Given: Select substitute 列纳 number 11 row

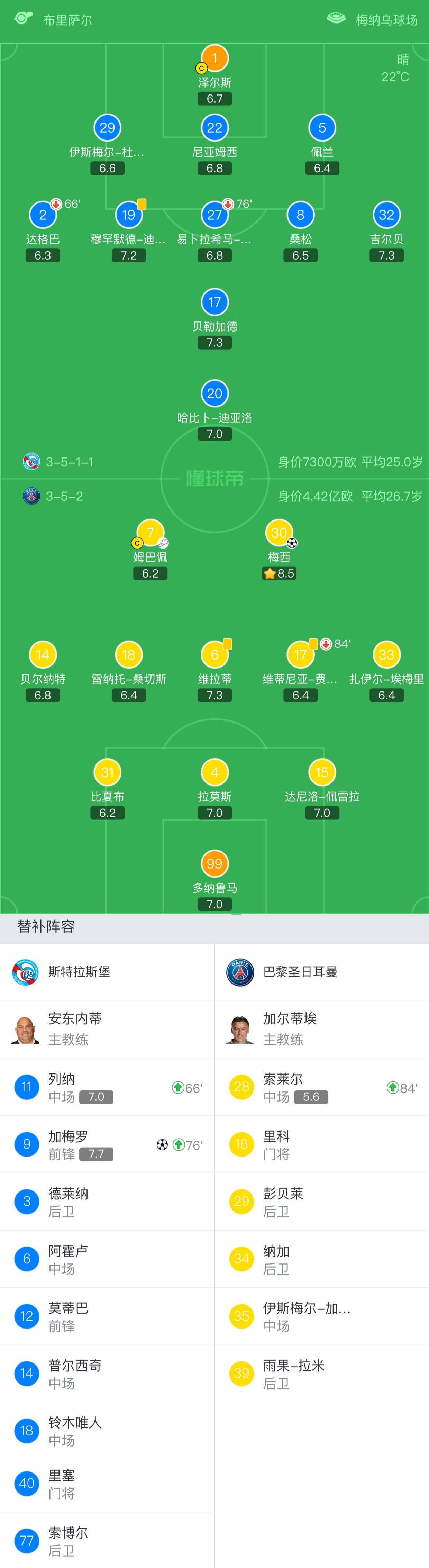Looking at the screenshot, I should tap(107, 1087).
